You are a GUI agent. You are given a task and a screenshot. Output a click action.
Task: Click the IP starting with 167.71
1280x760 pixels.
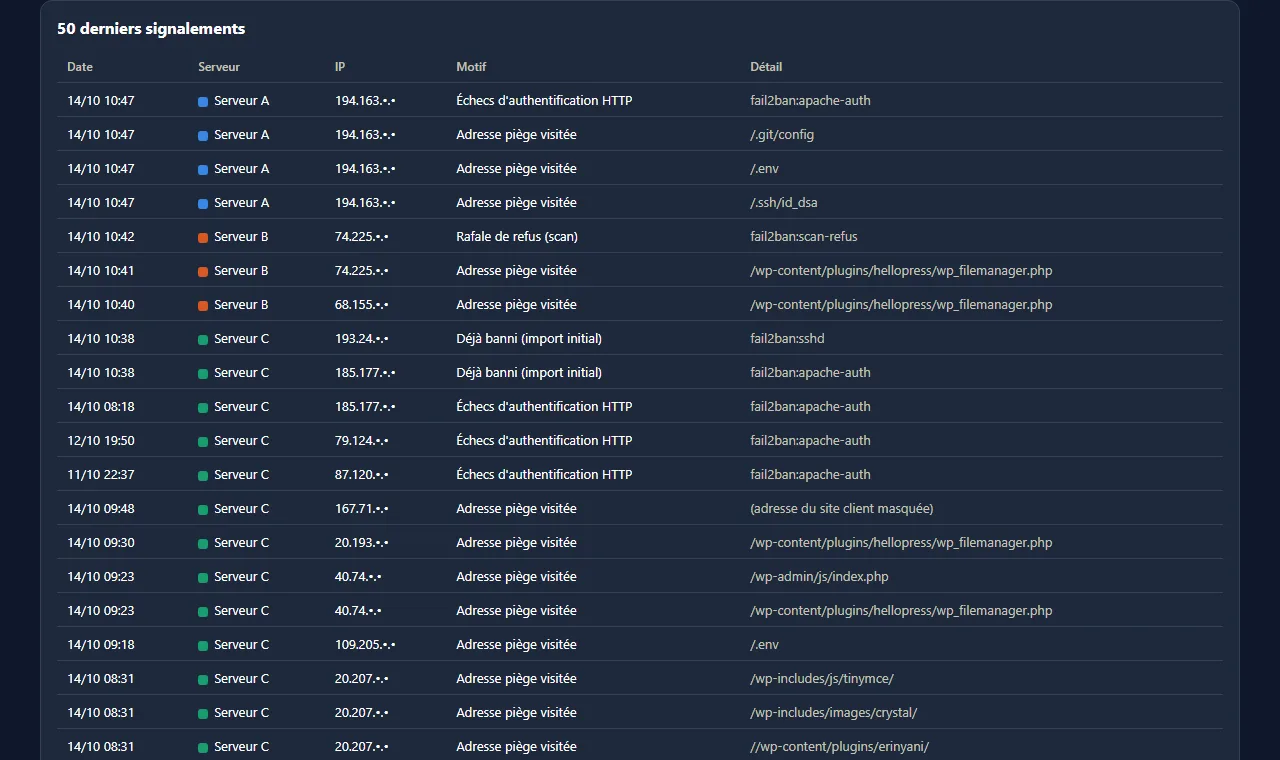tap(362, 509)
